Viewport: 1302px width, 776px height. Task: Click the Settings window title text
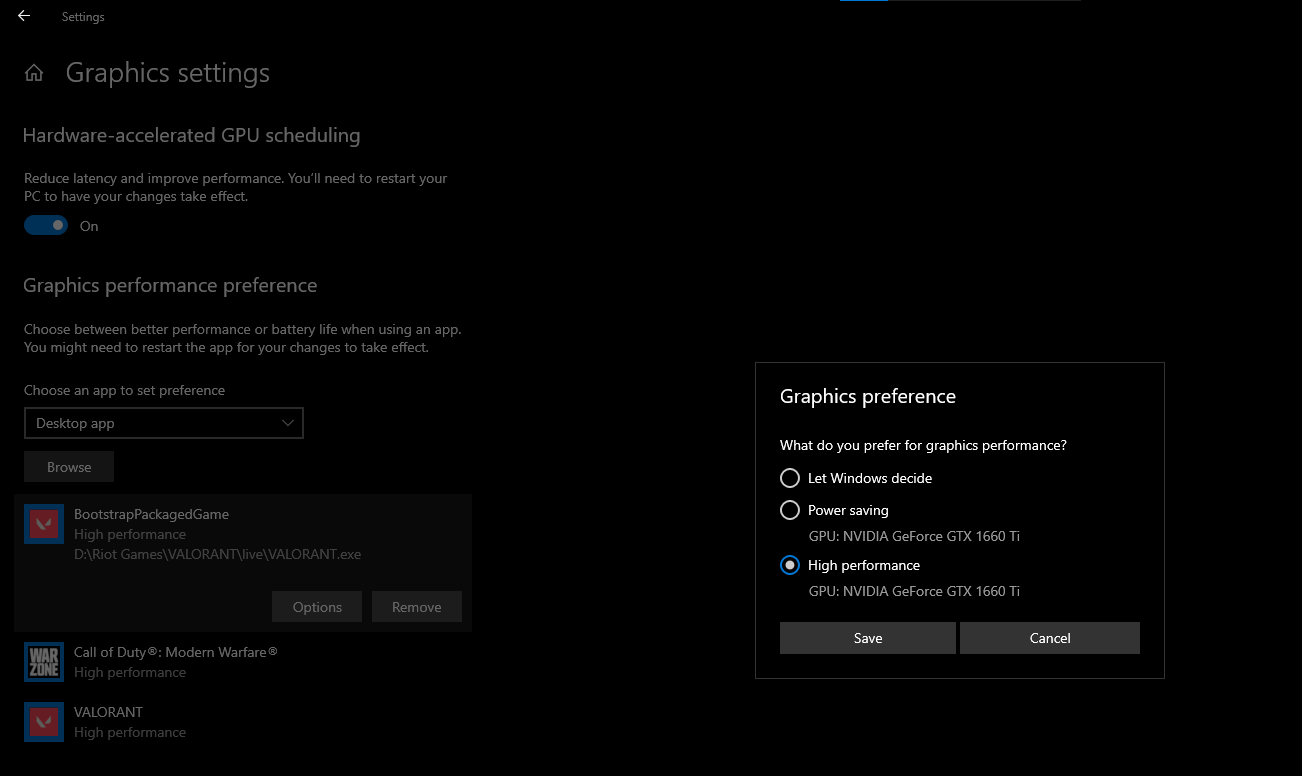tap(83, 17)
